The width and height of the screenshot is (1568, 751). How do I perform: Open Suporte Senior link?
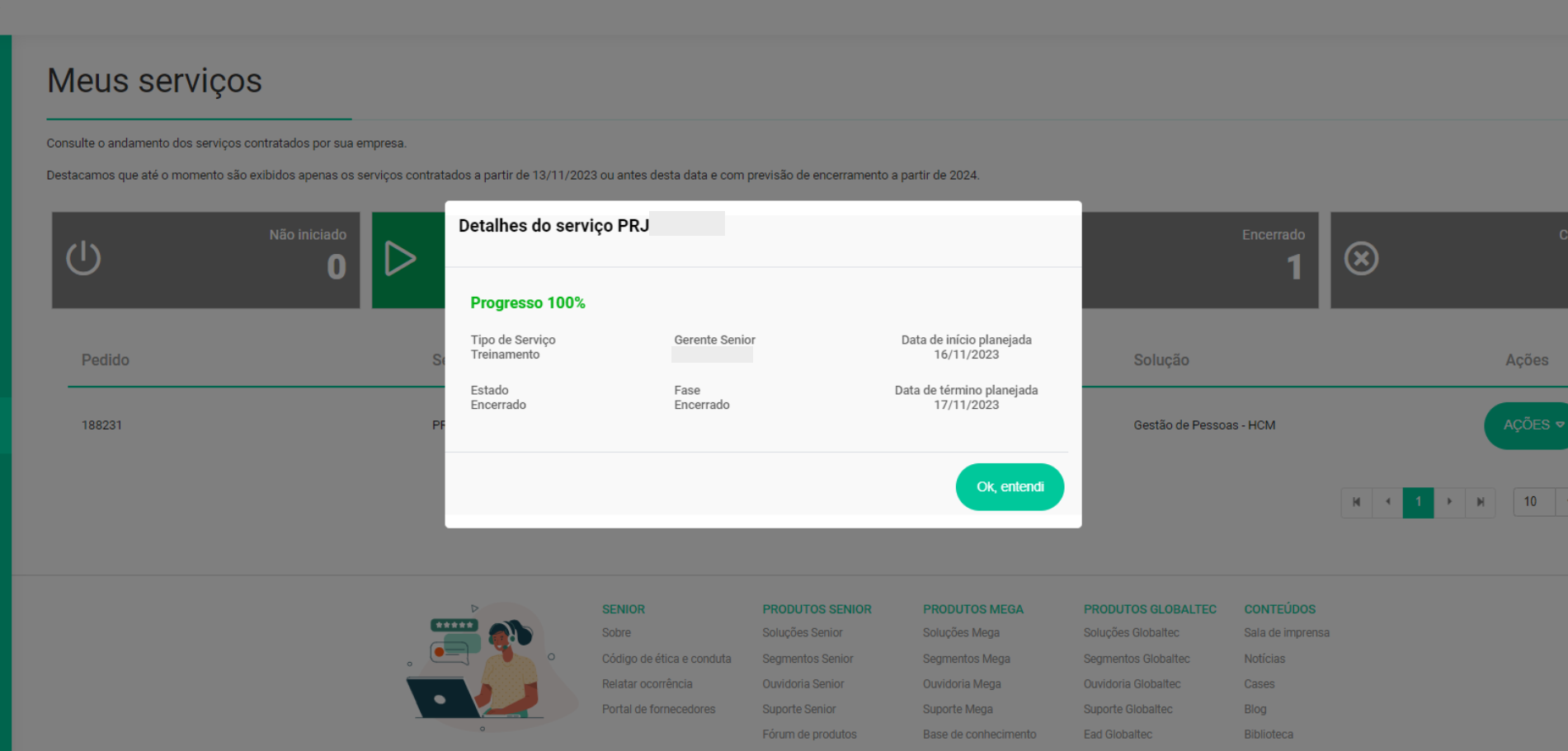point(798,709)
